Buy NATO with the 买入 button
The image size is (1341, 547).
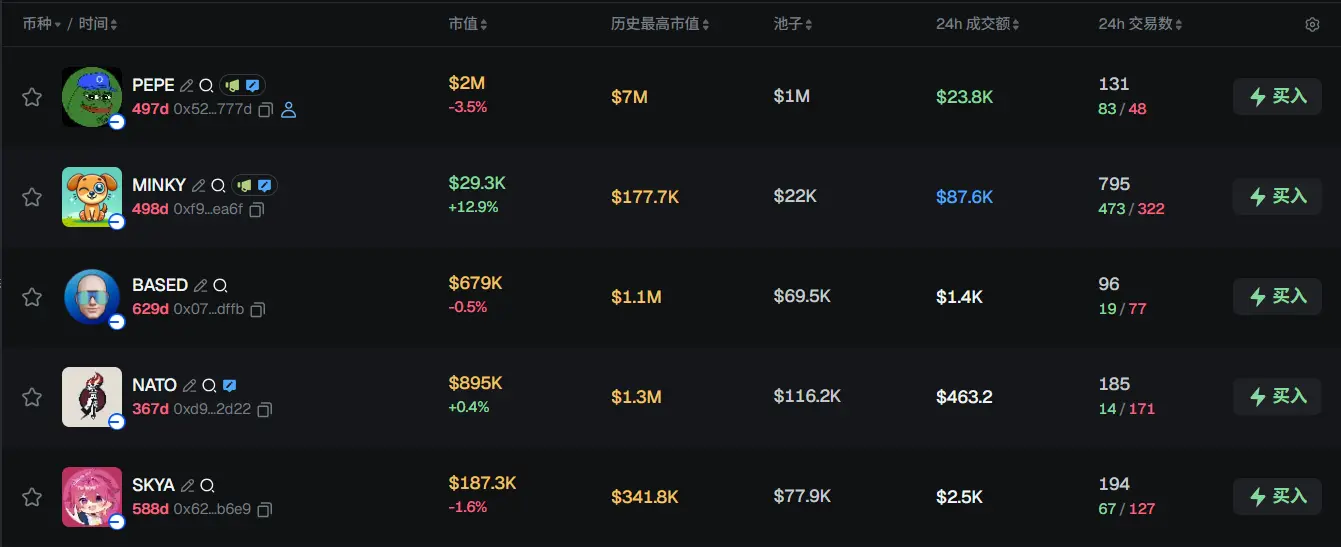coord(1277,397)
